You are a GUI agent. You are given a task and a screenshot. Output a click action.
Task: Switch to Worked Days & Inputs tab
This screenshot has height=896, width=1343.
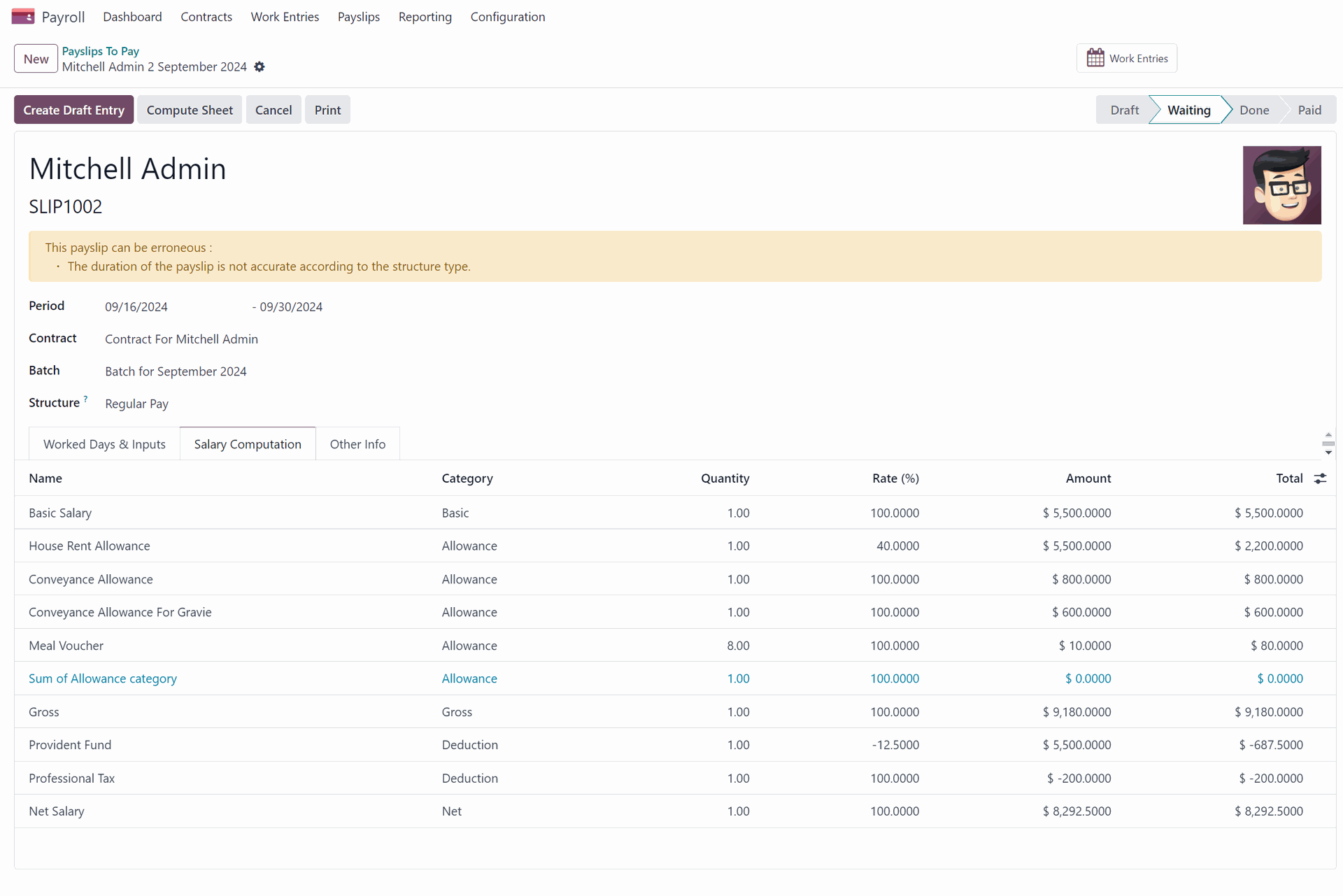pyautogui.click(x=104, y=444)
